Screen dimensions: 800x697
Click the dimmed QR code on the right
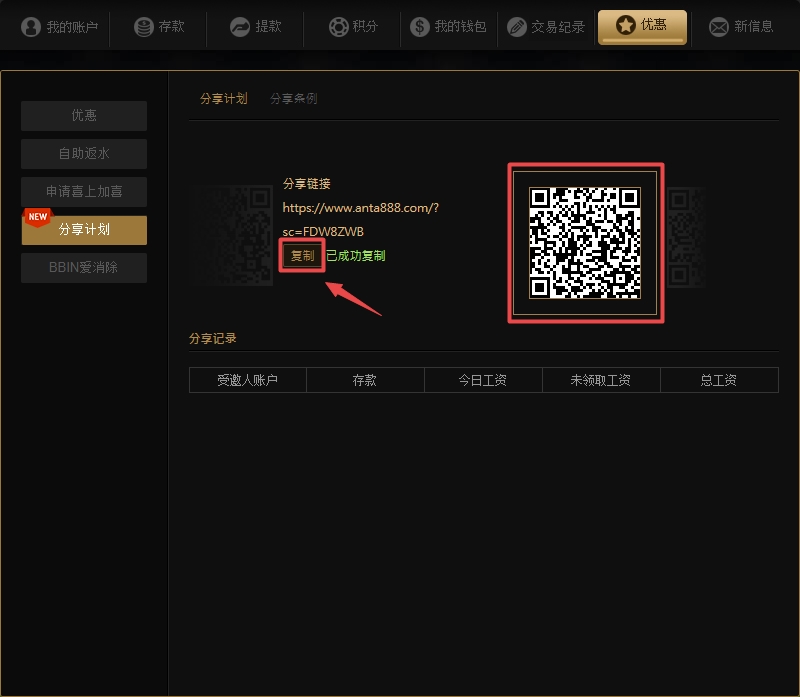pos(687,238)
